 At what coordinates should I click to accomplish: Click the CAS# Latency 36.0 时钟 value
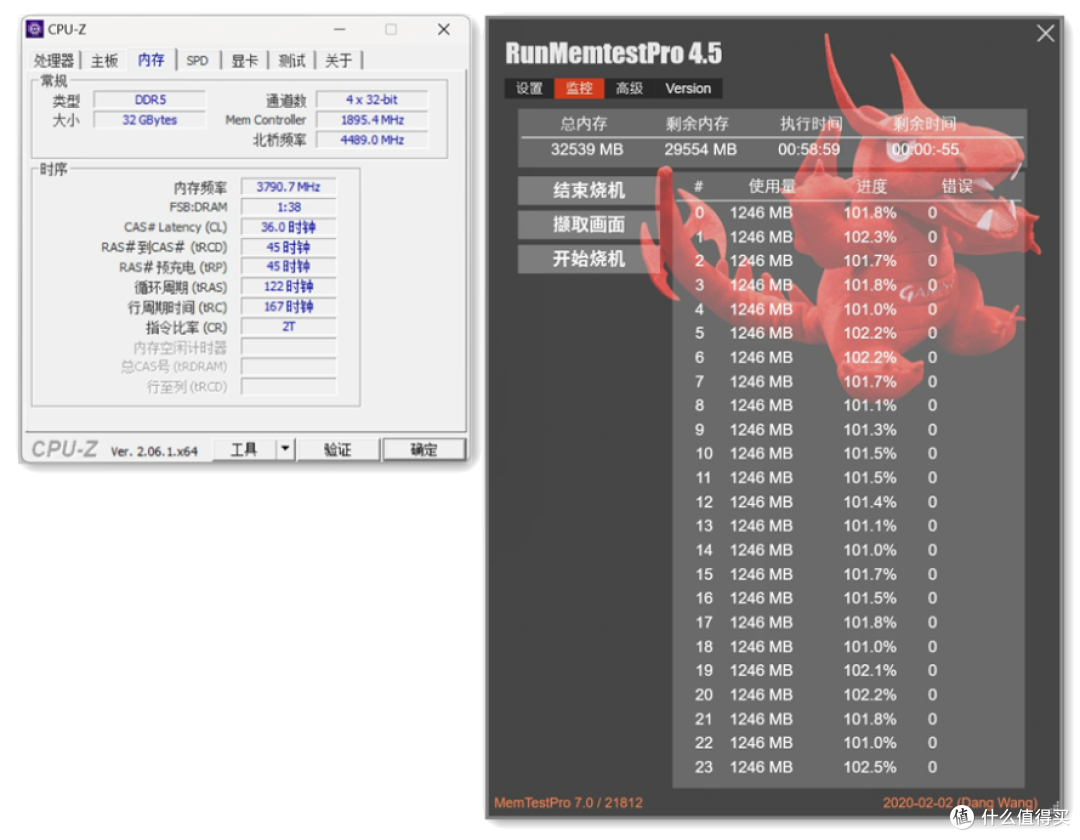(x=289, y=227)
